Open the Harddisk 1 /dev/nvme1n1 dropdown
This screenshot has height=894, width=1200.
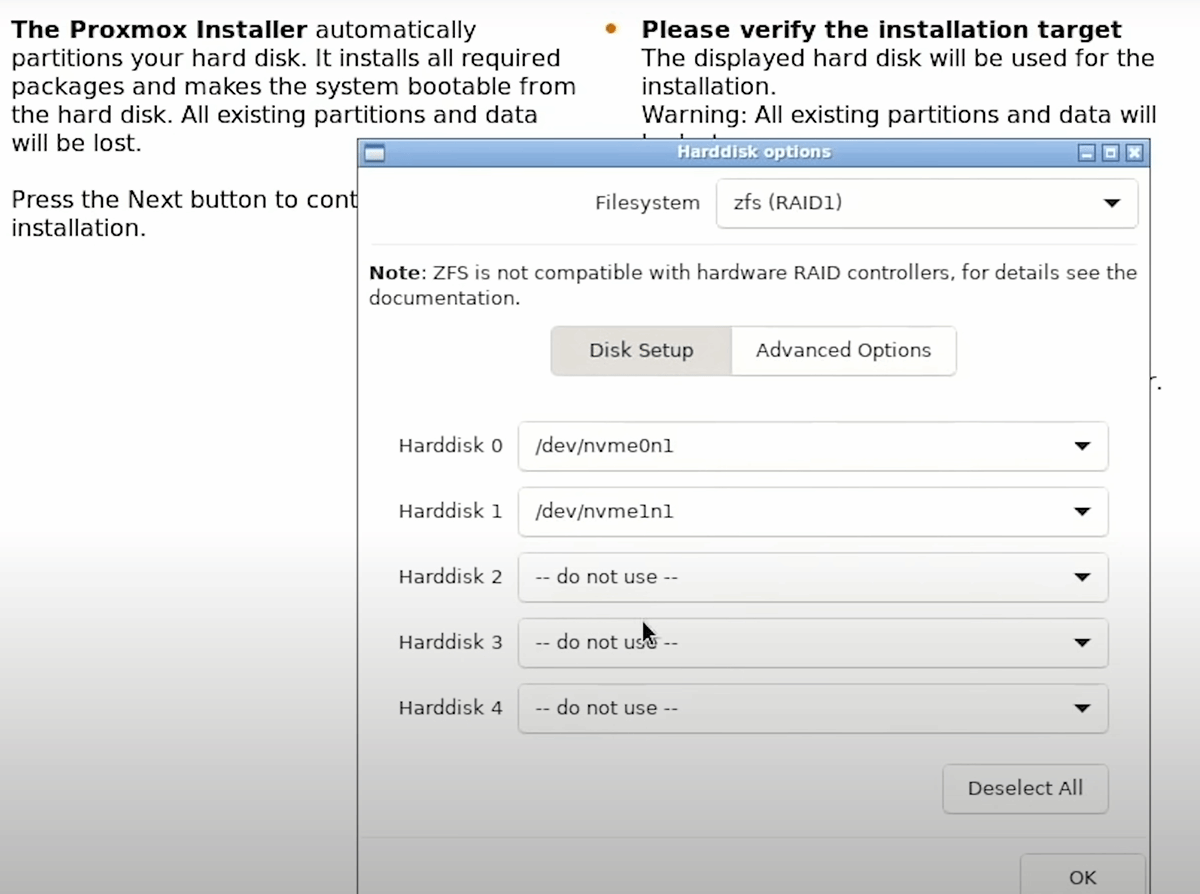point(812,511)
